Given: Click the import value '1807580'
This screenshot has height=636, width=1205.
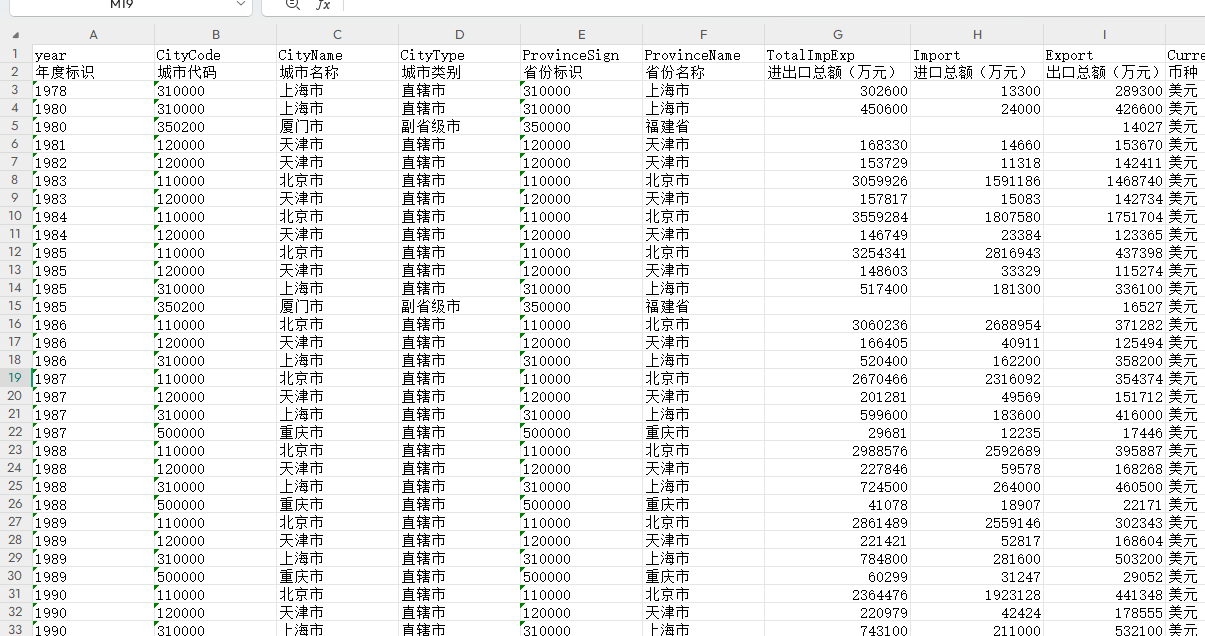Looking at the screenshot, I should tap(977, 217).
